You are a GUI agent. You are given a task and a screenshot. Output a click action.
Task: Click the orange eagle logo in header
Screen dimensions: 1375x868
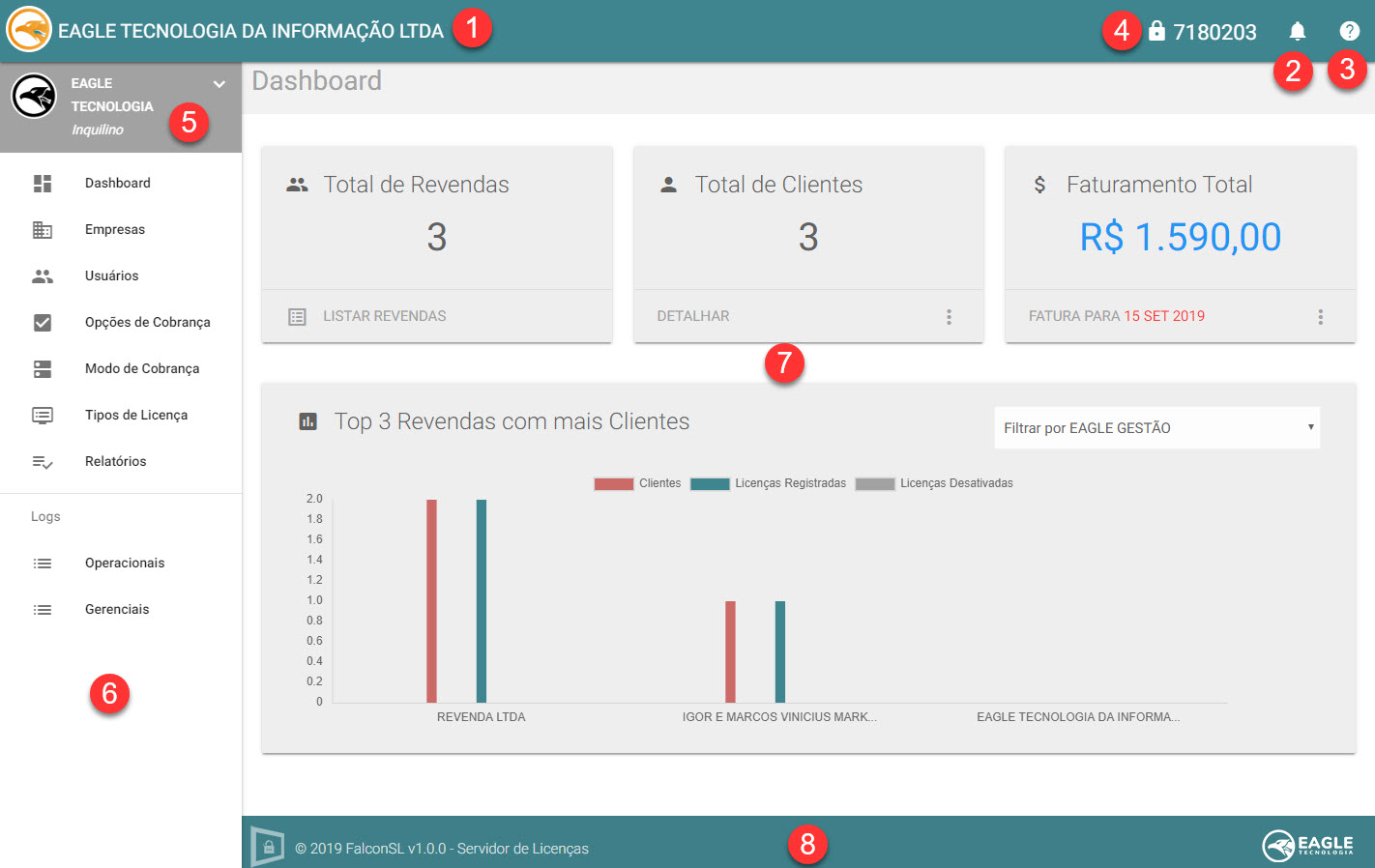29,29
